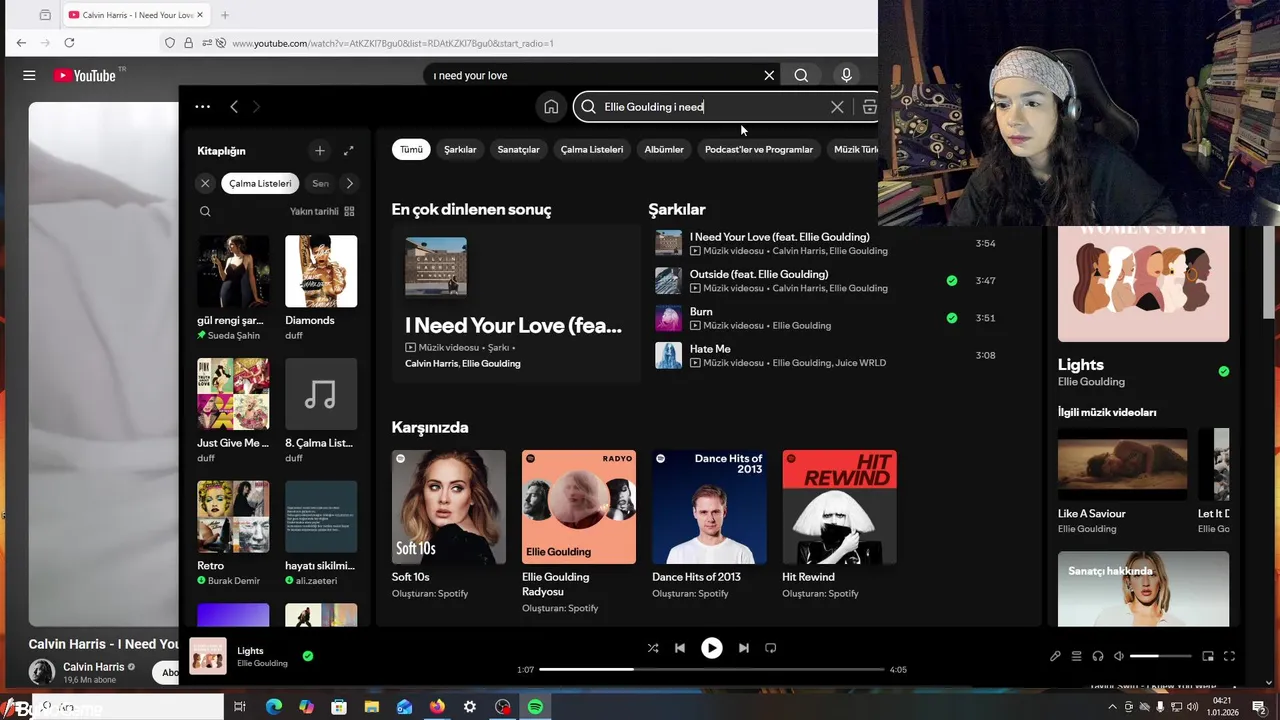The image size is (1280, 720).
Task: Toggle shuffle in the Spotify player
Action: 653,648
